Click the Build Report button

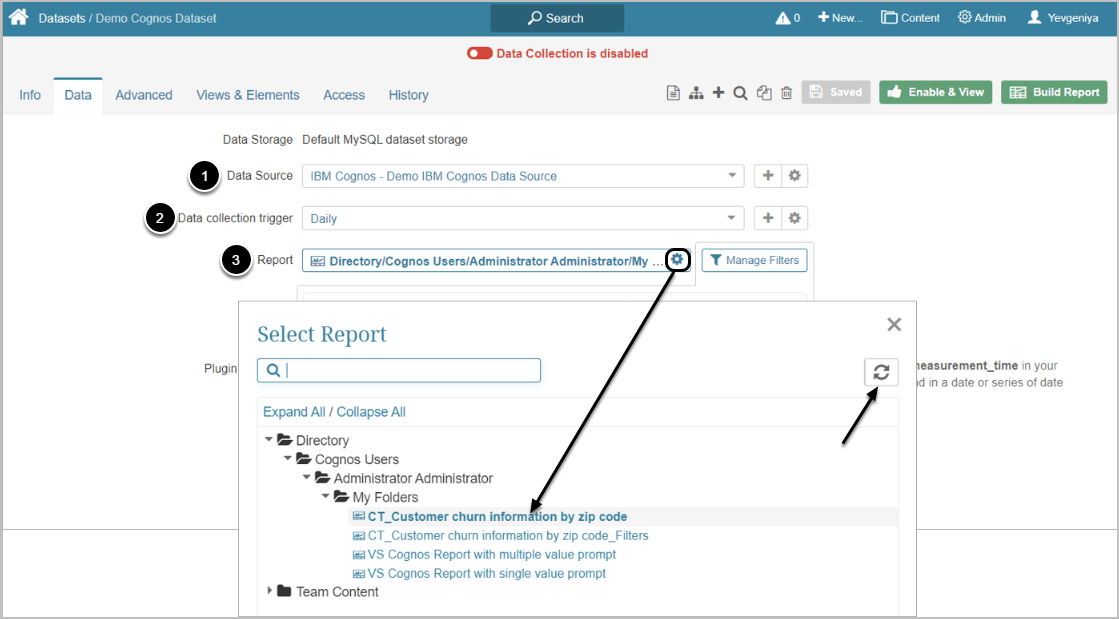[x=1054, y=92]
